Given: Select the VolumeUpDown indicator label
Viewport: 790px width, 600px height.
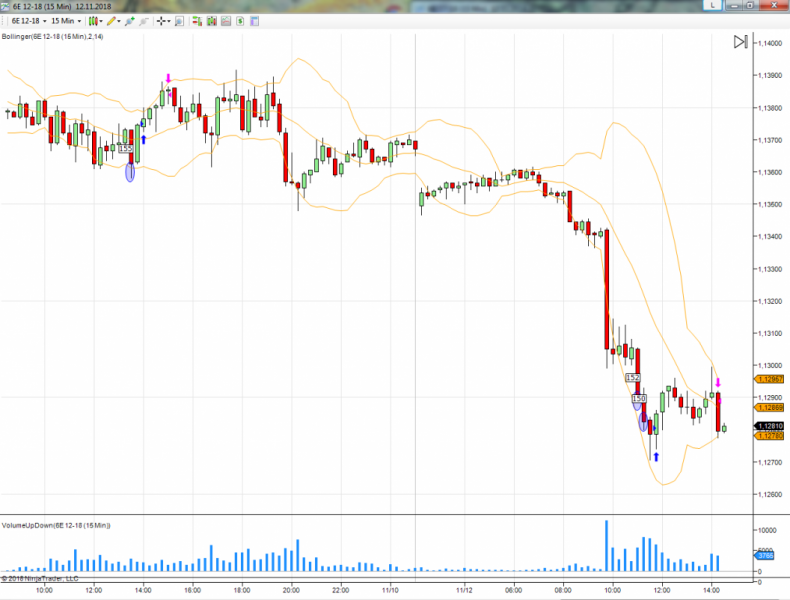Looking at the screenshot, I should pos(56,525).
